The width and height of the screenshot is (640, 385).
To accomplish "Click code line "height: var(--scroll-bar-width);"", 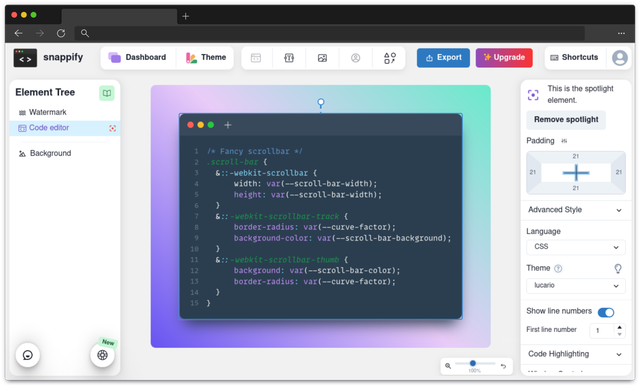I will 308,195.
